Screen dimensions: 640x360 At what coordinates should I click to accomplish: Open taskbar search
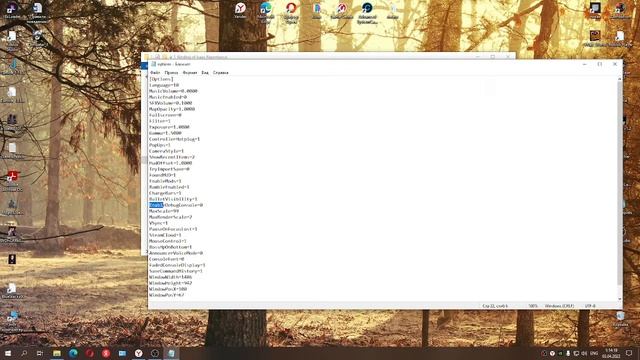(24, 353)
